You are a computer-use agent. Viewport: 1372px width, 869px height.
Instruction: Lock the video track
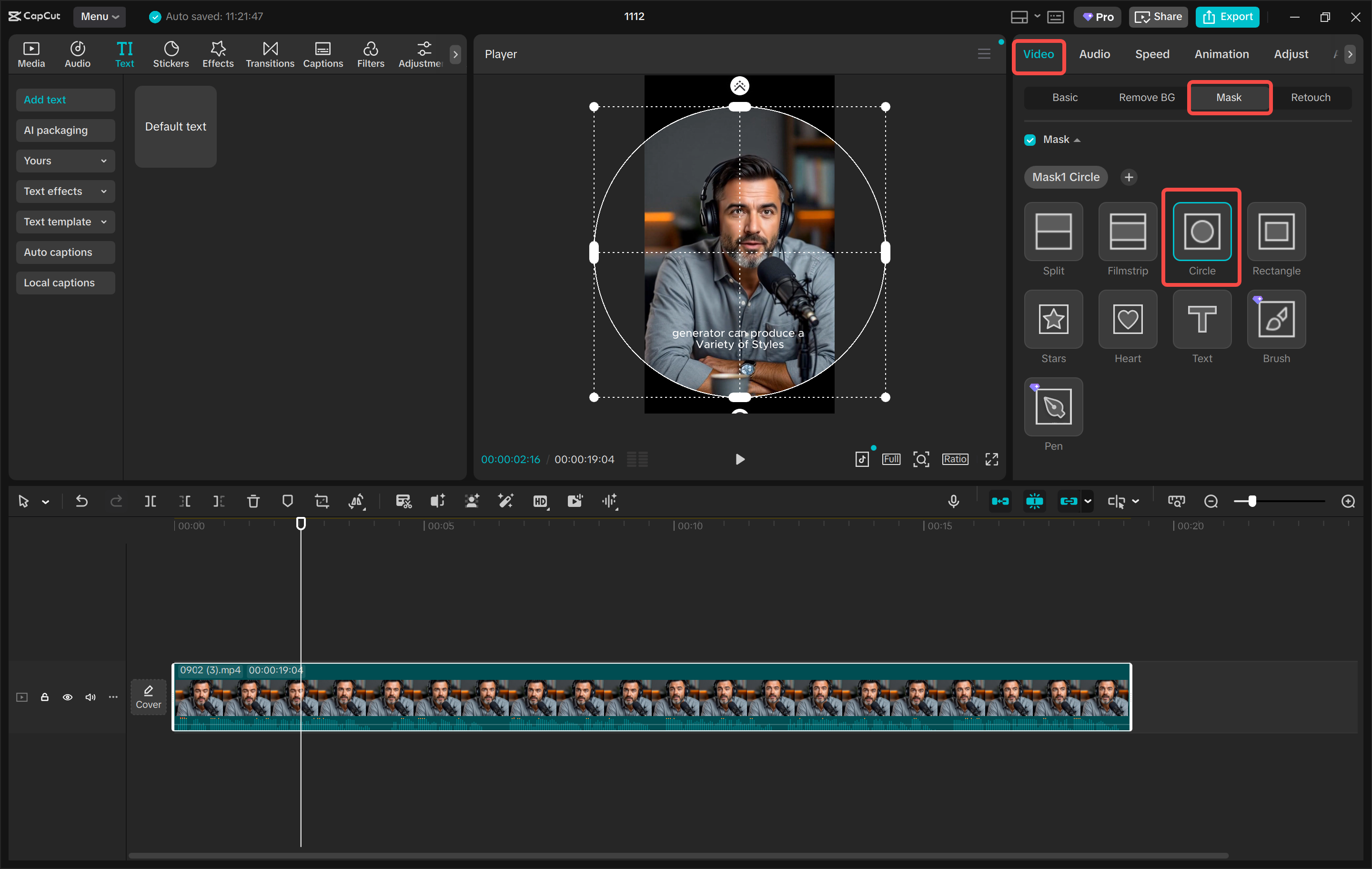(x=44, y=697)
